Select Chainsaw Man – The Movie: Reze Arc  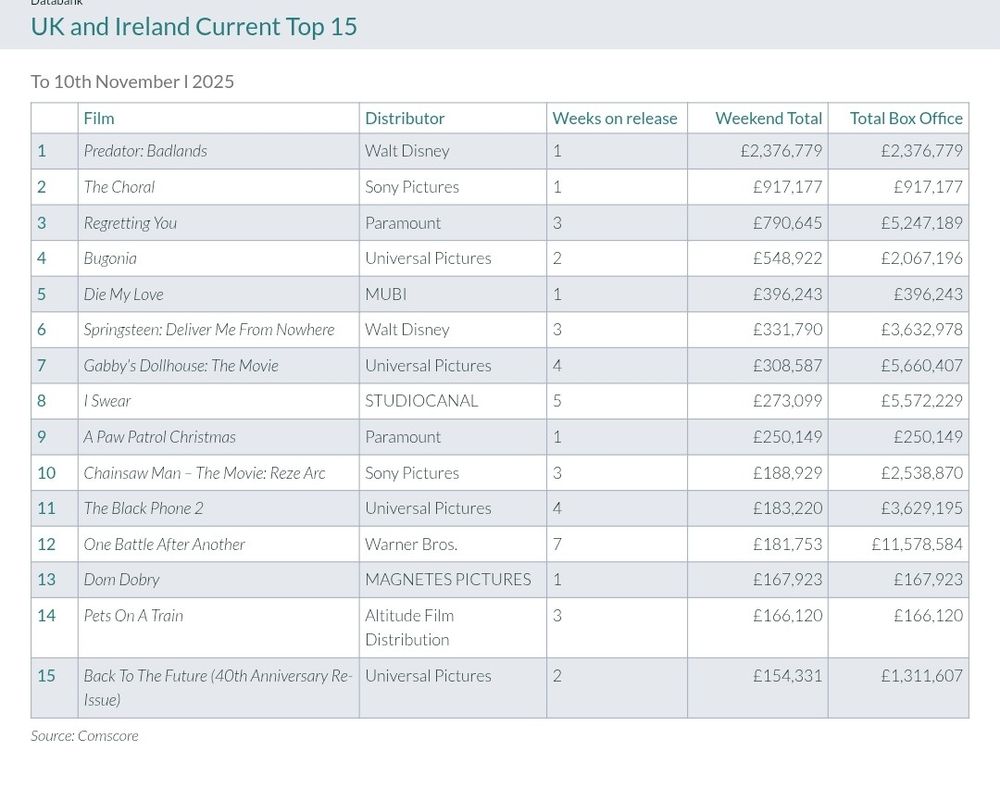[204, 473]
